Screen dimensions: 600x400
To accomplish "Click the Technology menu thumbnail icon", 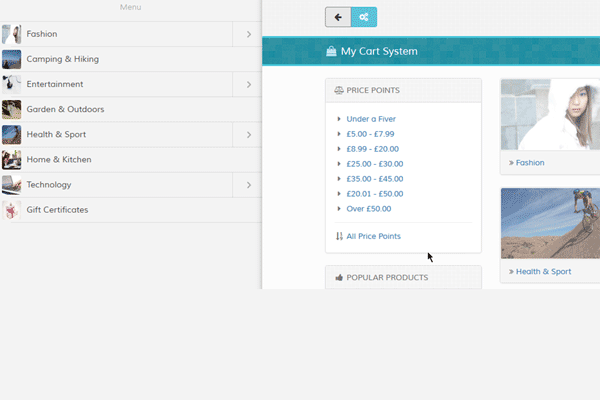I will 11,185.
